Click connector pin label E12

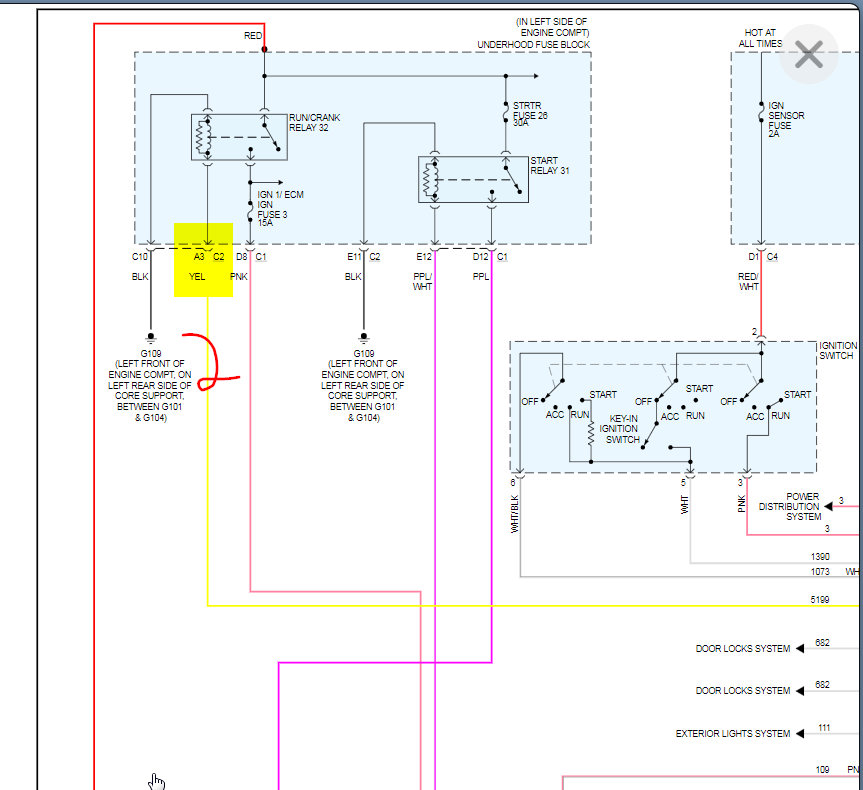coord(424,257)
